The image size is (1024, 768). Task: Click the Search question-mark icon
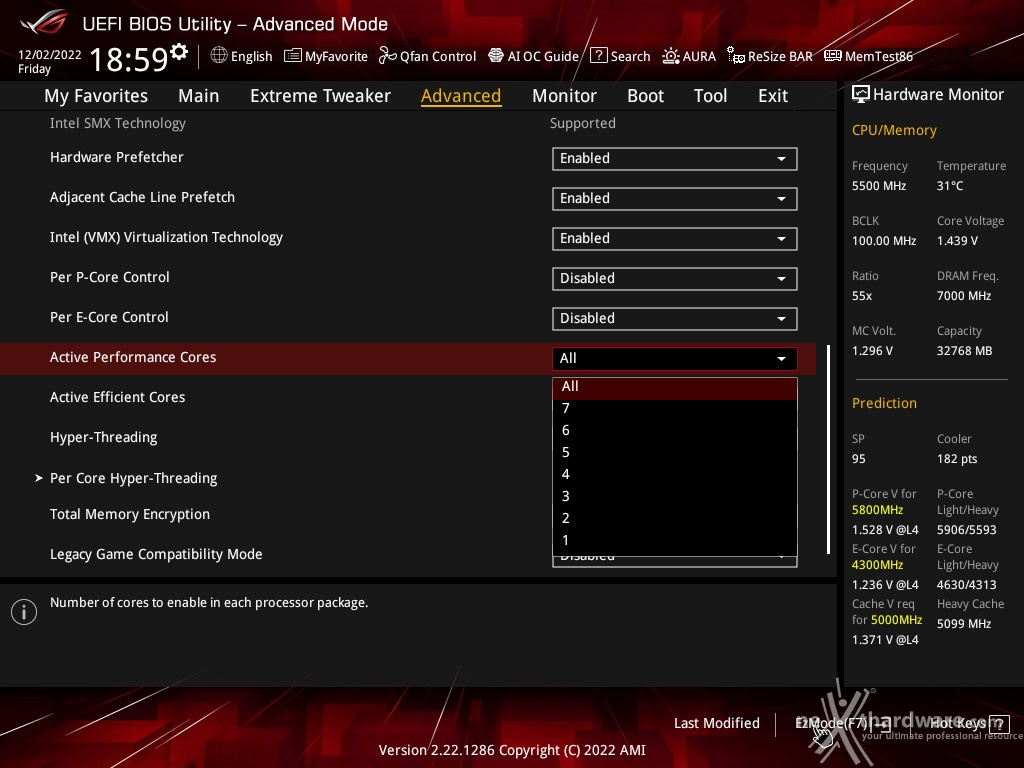point(598,56)
